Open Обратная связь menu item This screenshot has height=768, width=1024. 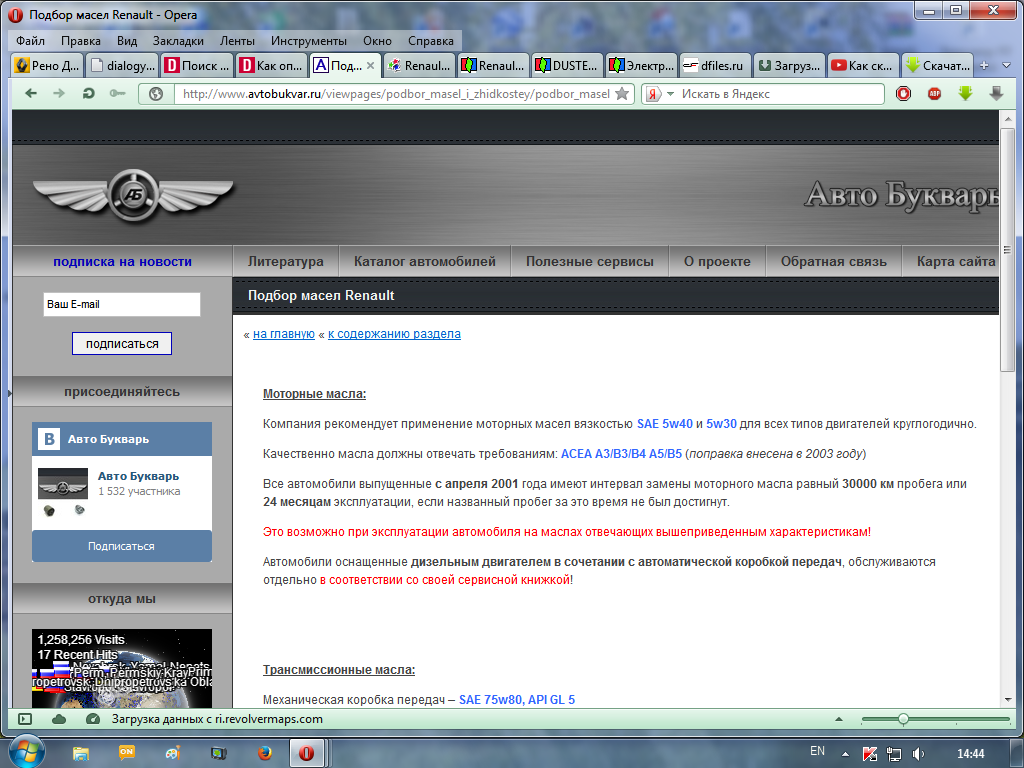(834, 262)
